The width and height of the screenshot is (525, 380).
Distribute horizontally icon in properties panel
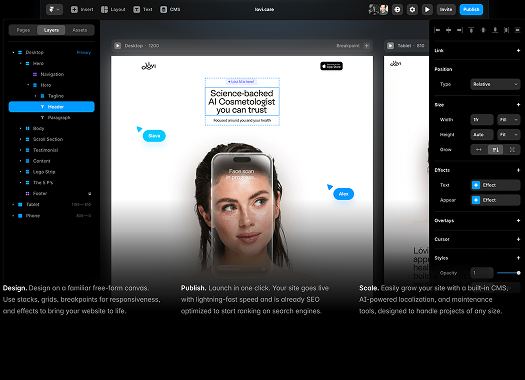tap(507, 30)
